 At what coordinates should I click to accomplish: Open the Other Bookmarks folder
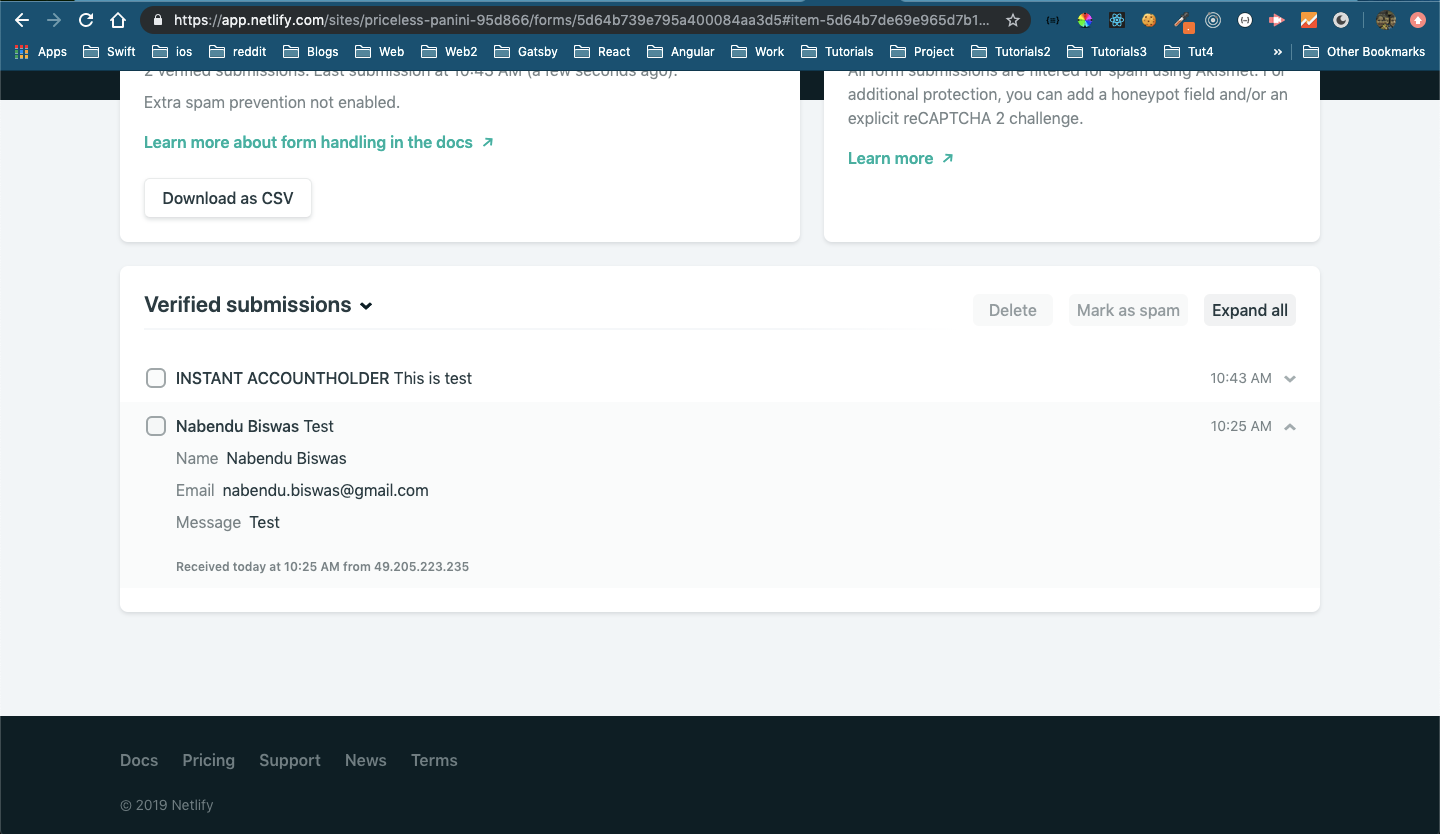(1364, 52)
